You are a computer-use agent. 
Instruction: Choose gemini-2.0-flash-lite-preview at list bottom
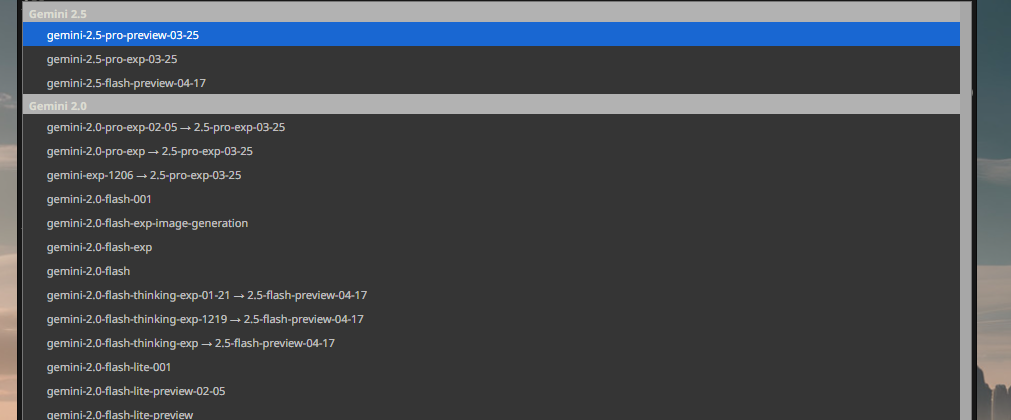491,412
